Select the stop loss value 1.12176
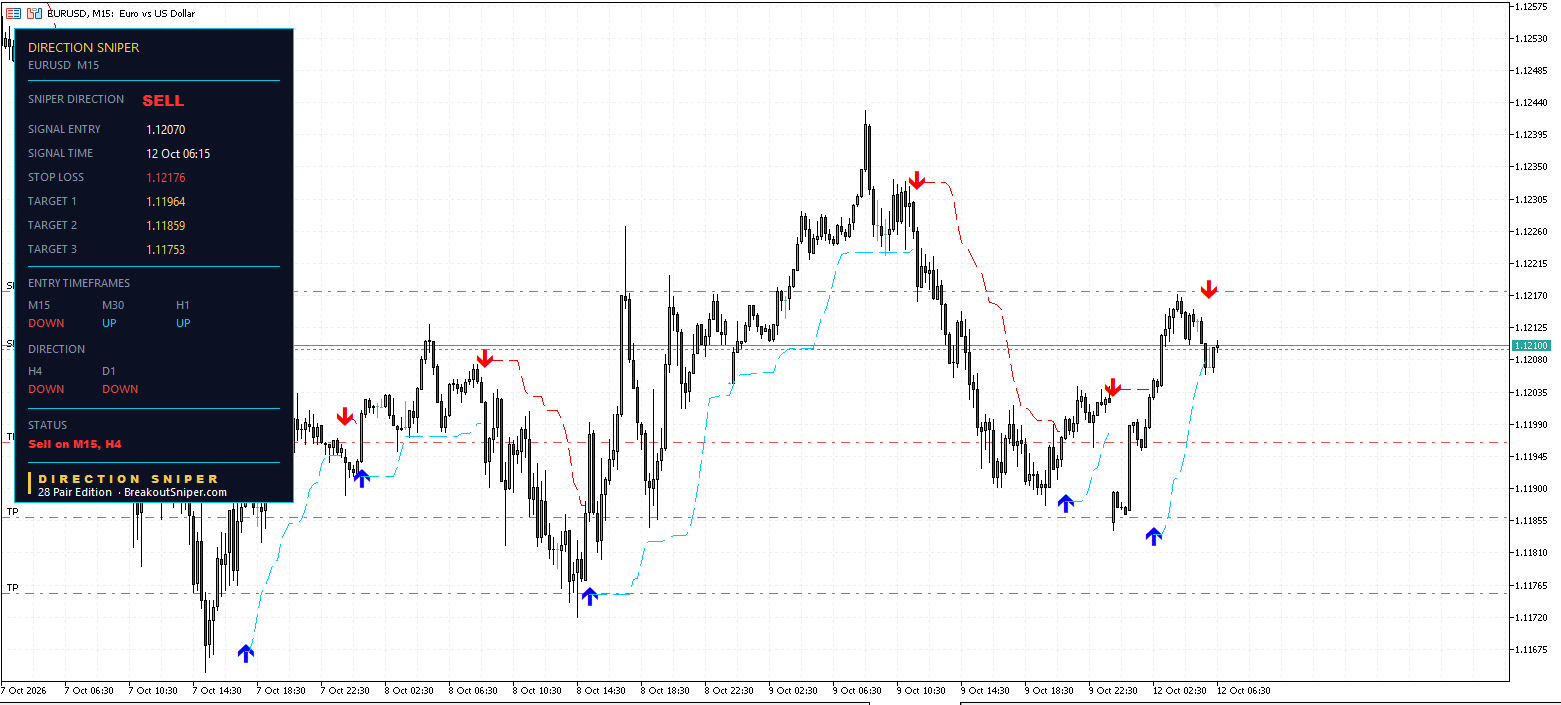This screenshot has width=1561, height=705. tap(166, 177)
